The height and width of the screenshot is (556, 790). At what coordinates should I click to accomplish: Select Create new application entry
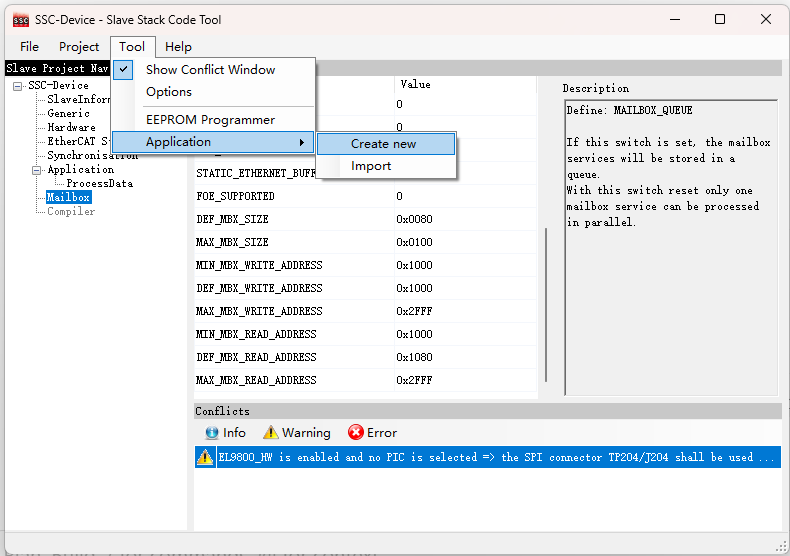click(x=386, y=144)
